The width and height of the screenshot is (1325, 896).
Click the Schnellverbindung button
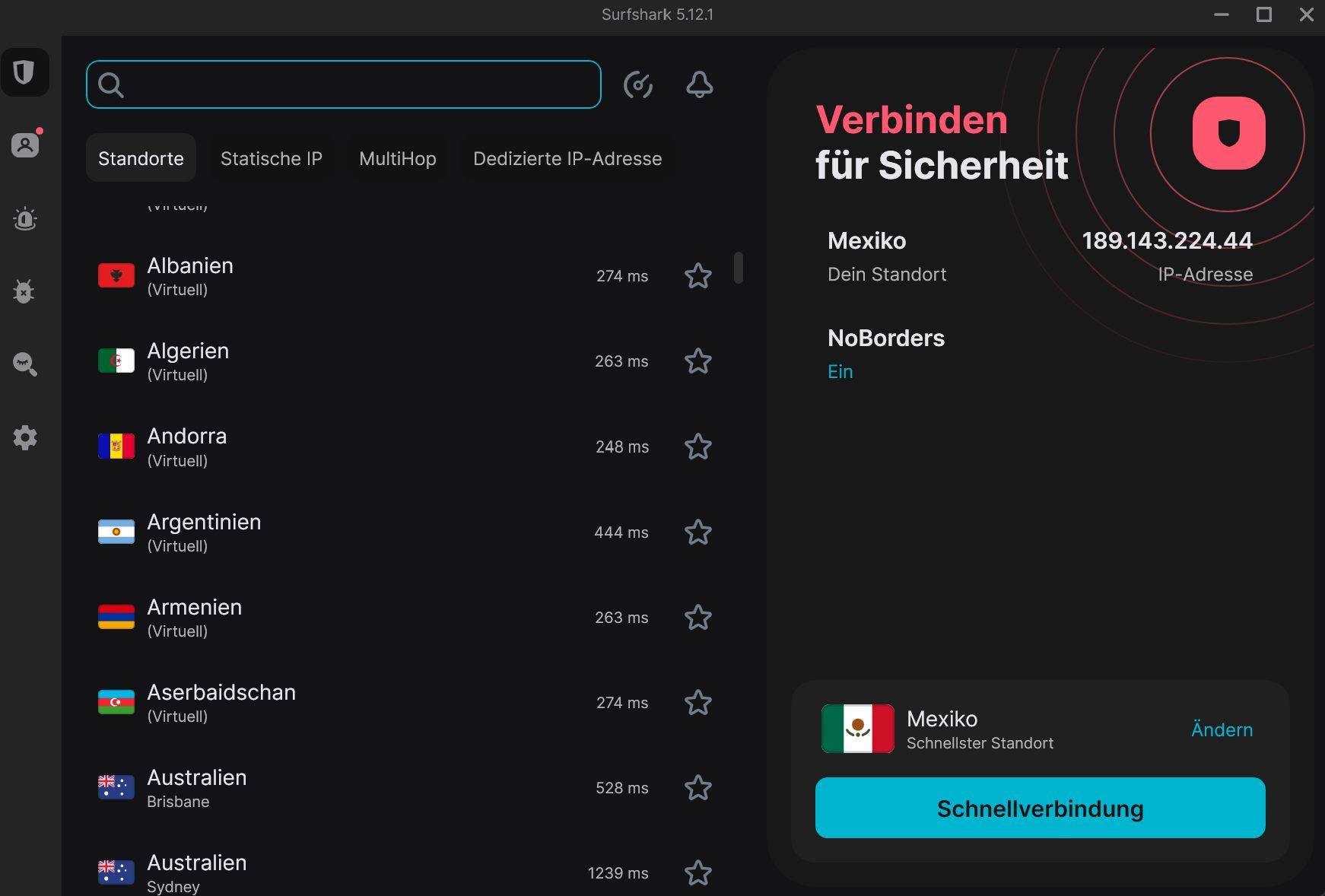pyautogui.click(x=1041, y=808)
